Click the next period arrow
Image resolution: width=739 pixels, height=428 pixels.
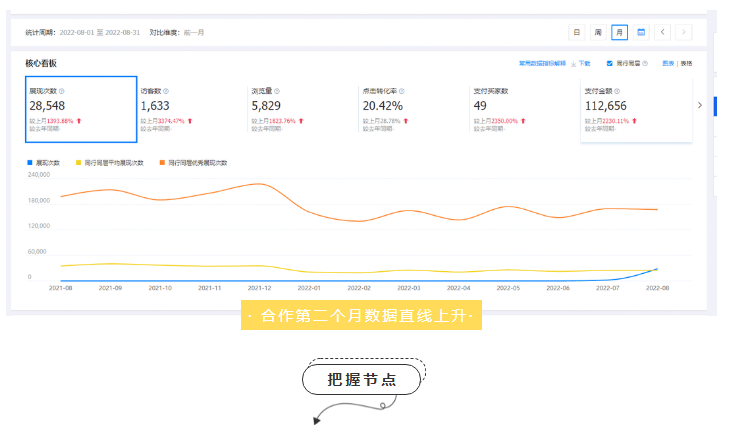(x=684, y=32)
